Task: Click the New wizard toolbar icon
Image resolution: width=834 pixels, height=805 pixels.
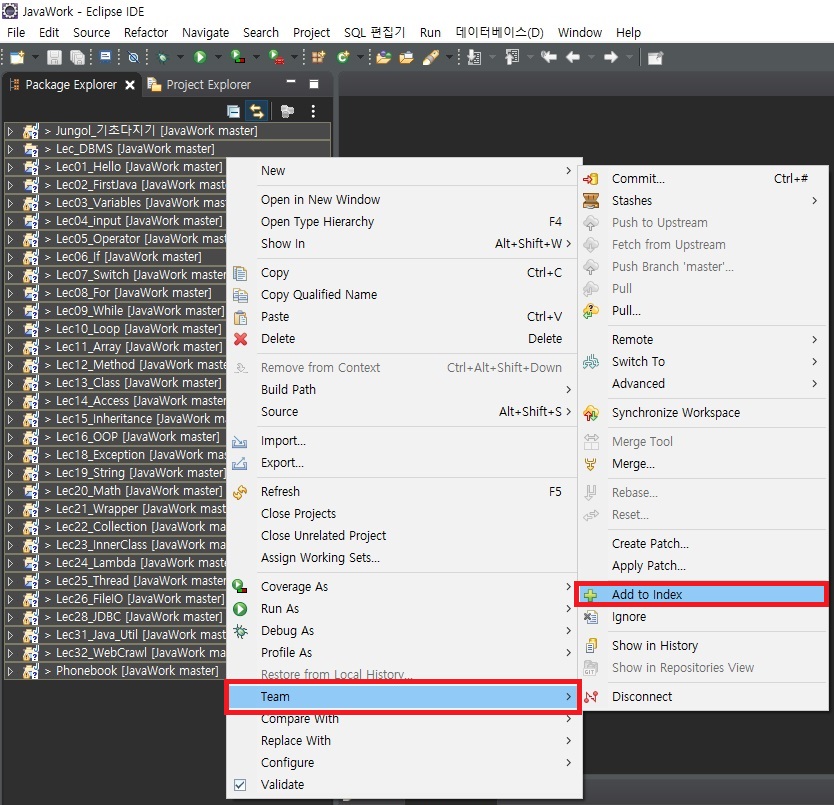Action: click(17, 57)
